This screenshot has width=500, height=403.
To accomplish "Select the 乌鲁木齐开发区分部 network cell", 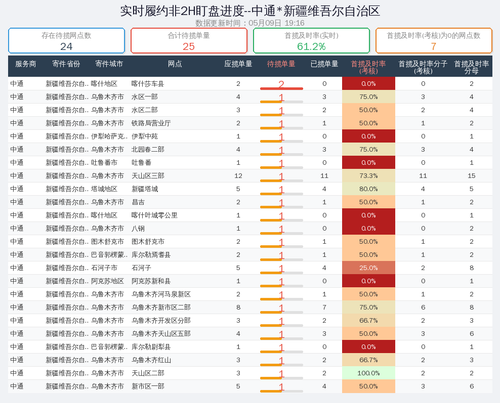I will coord(161,321).
